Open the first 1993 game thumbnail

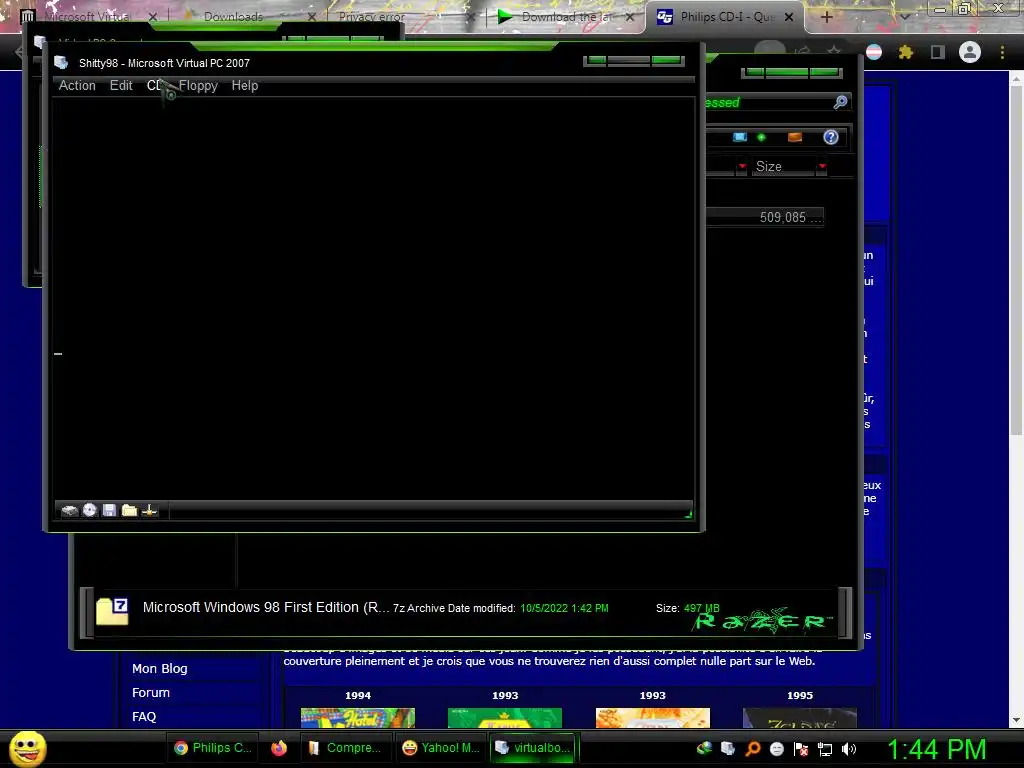tap(505, 718)
